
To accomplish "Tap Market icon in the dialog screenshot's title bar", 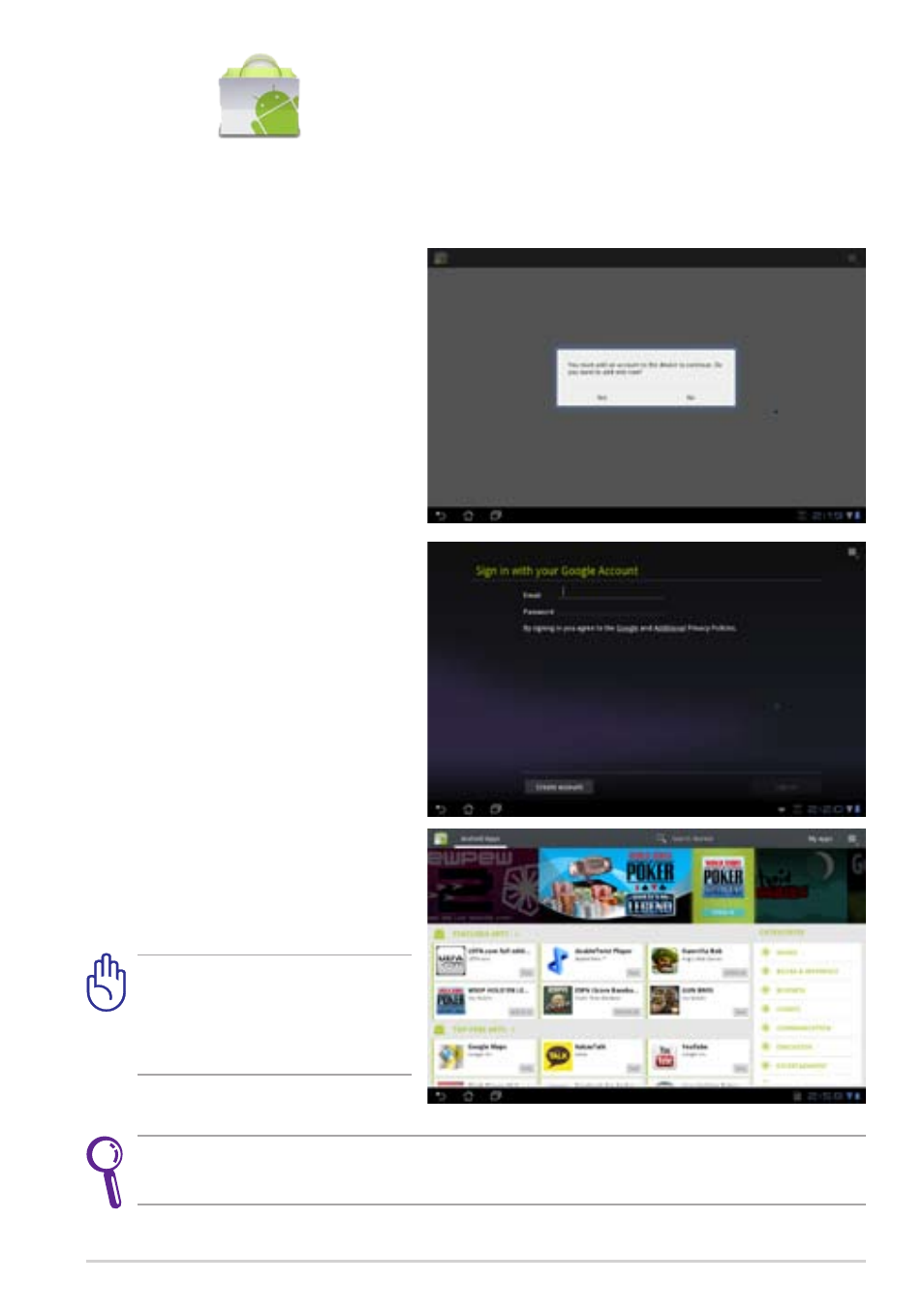I will tap(441, 258).
